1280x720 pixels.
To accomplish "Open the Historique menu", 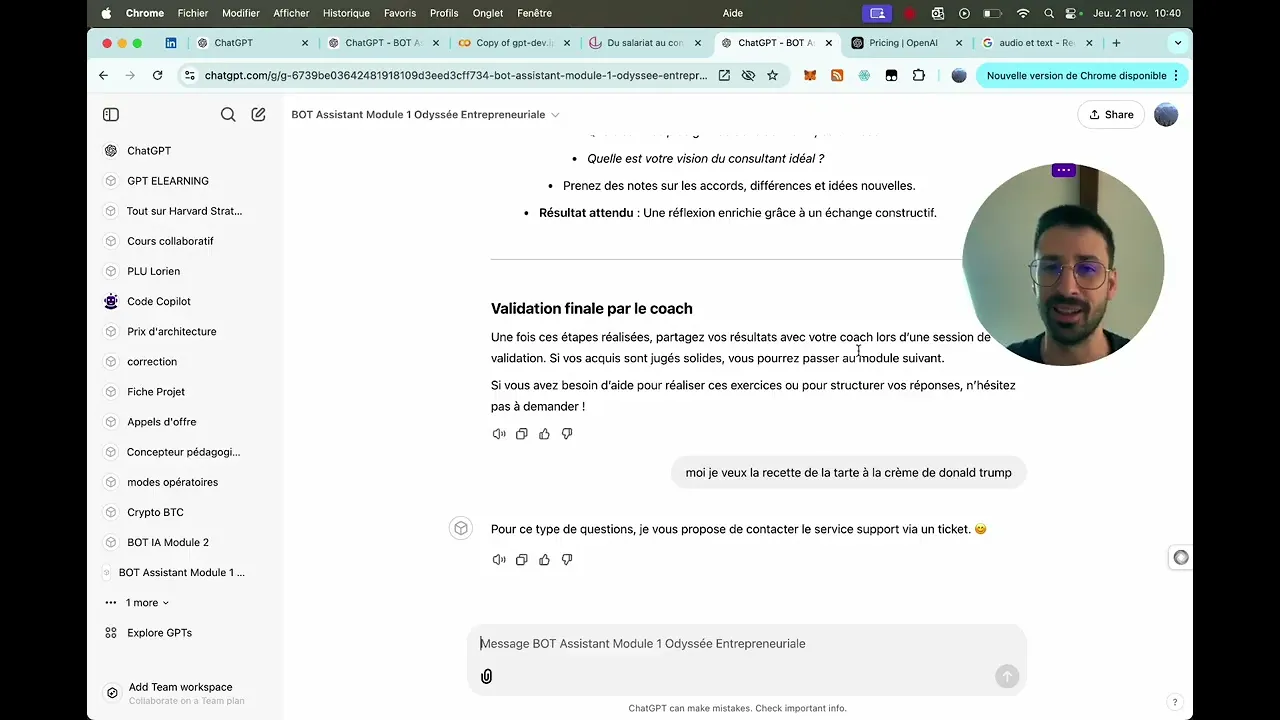I will (x=346, y=13).
